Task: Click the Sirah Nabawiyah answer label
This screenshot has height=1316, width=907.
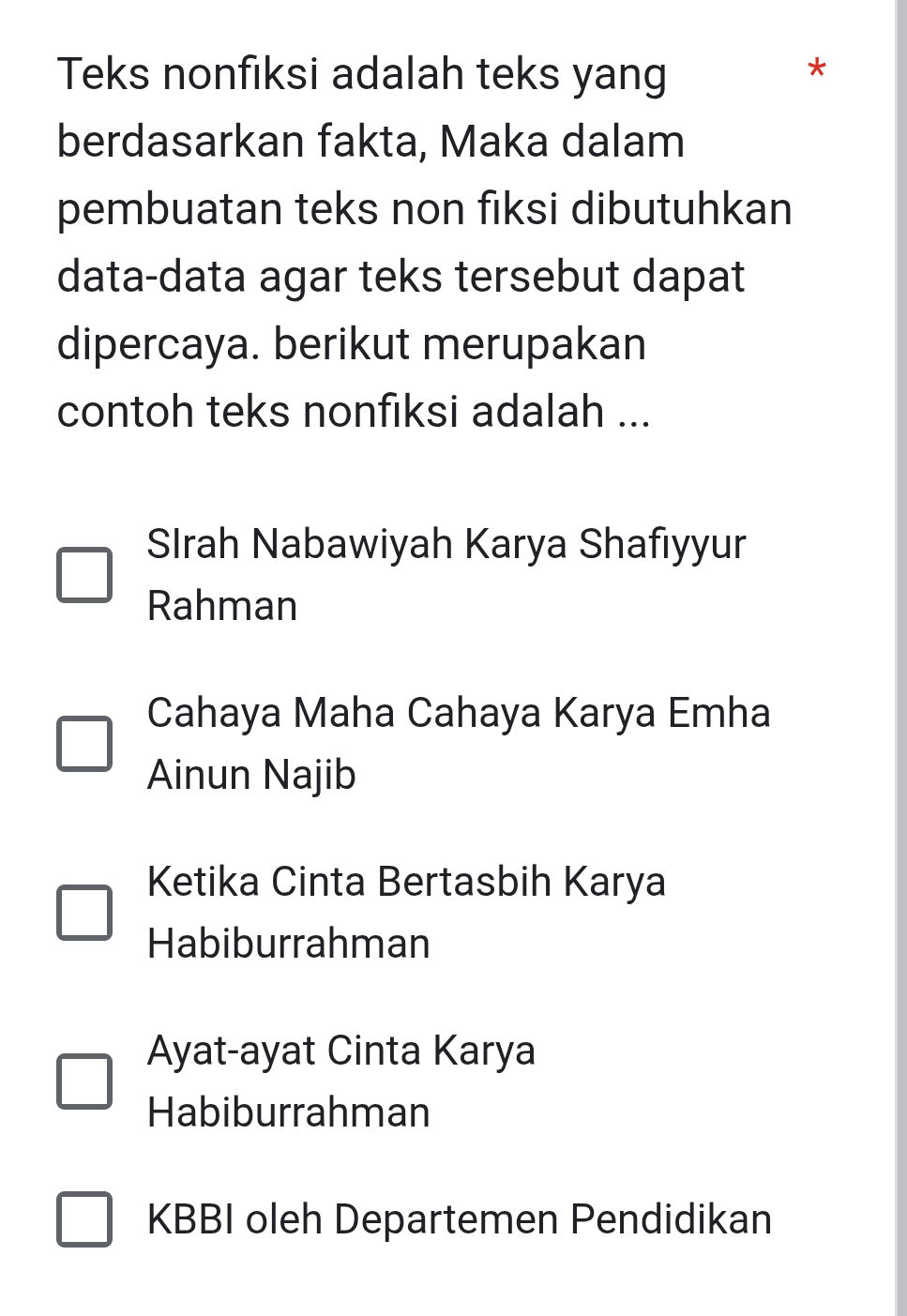Action: tap(446, 572)
